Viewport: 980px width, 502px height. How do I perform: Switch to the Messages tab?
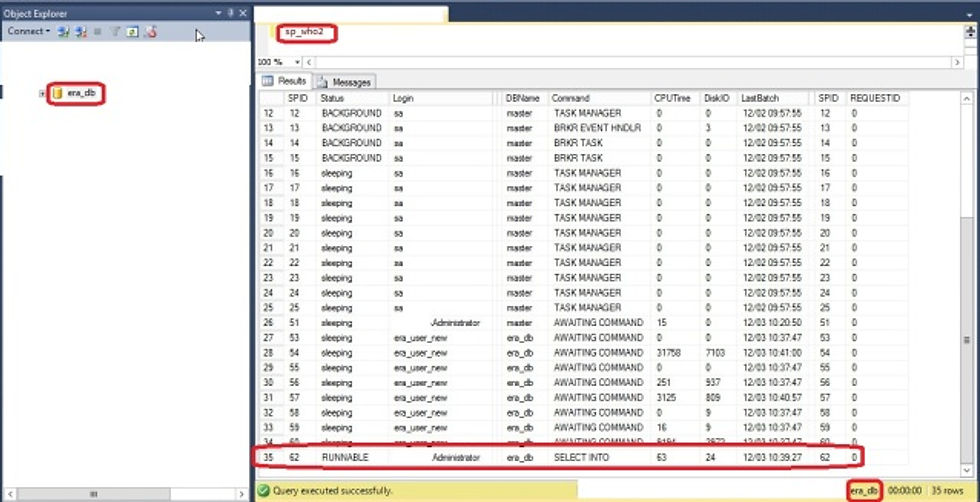coord(345,82)
